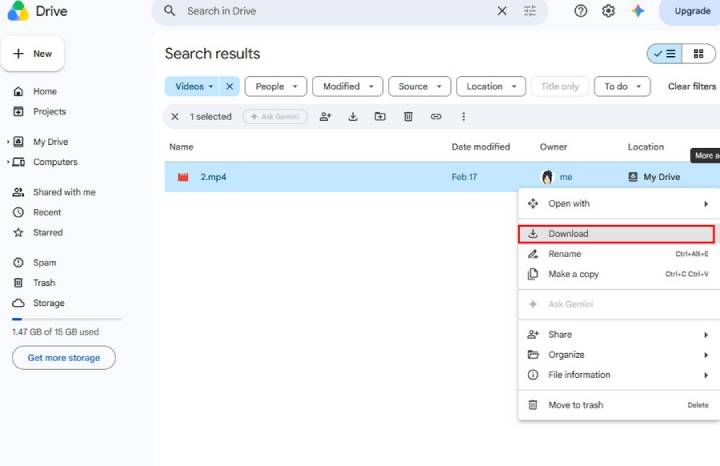This screenshot has height=466, width=720.
Task: Open advanced search options icon
Action: pyautogui.click(x=530, y=11)
